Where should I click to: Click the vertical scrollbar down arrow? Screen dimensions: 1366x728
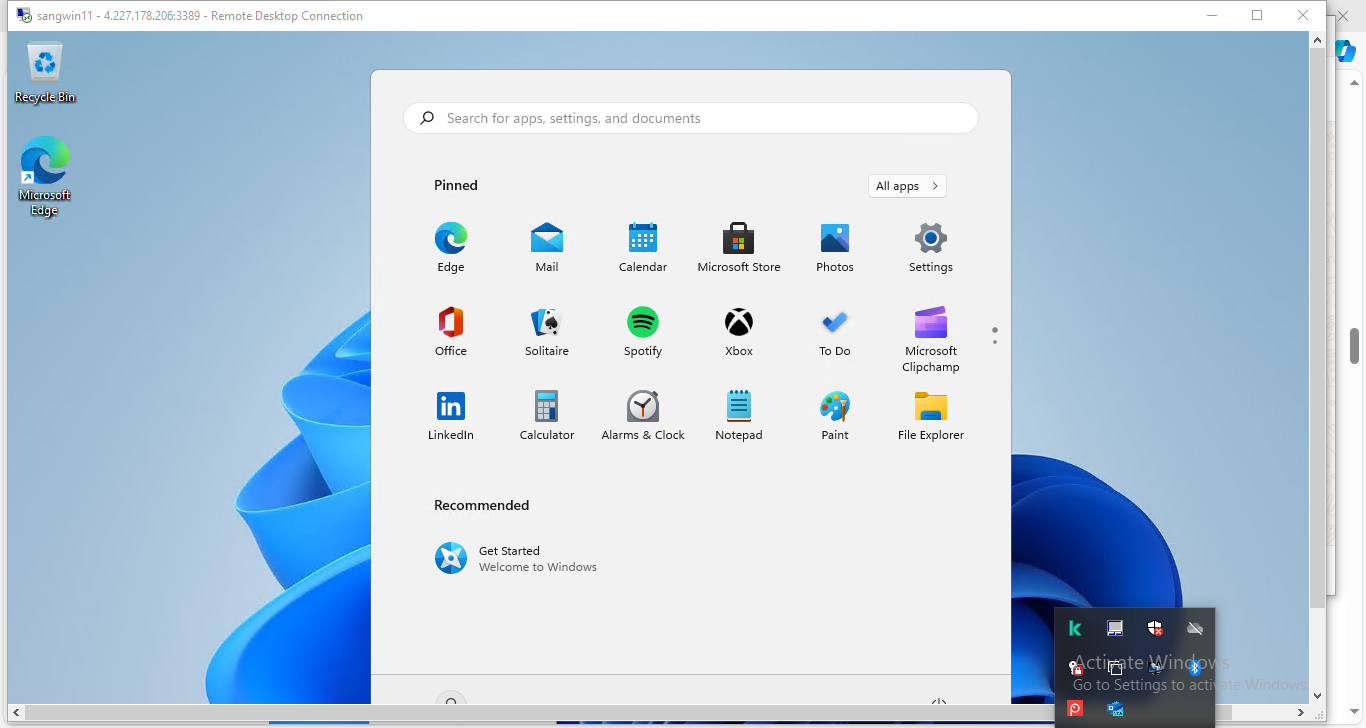coord(1317,695)
